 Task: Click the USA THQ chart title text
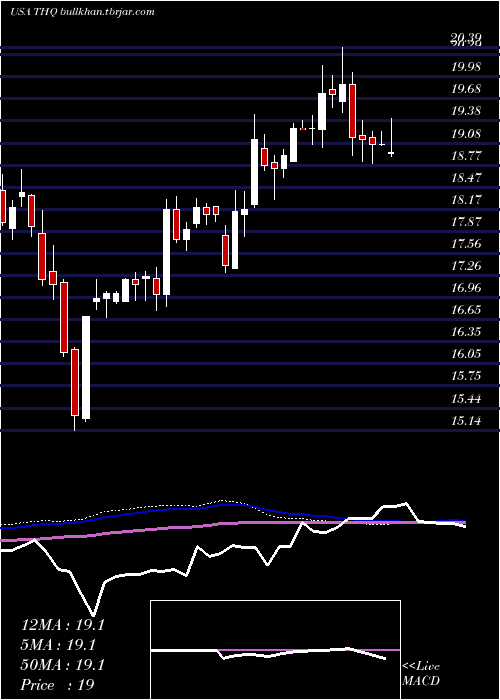(x=82, y=12)
